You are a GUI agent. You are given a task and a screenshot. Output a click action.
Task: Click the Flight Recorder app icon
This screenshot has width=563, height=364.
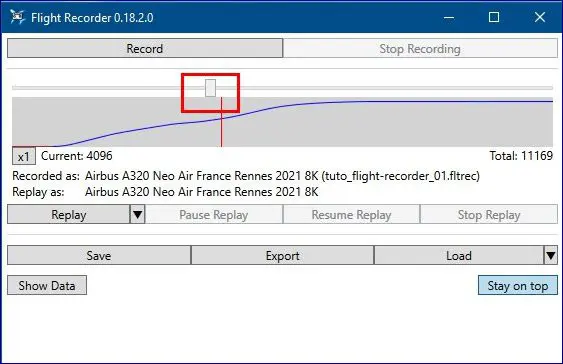[17, 17]
